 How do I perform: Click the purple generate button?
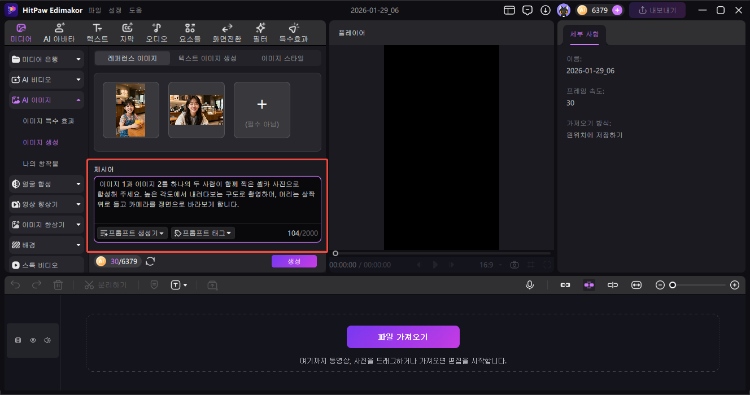[294, 261]
